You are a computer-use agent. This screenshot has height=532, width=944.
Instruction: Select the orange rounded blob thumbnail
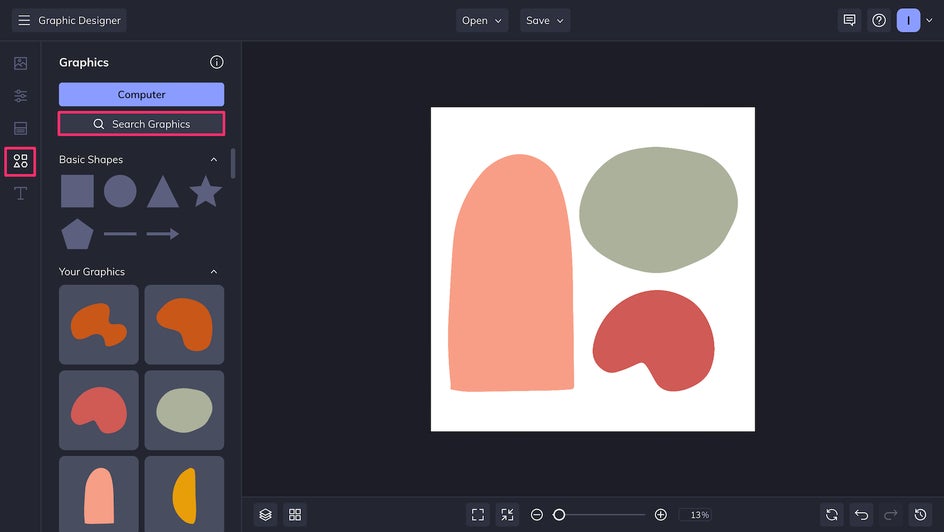tap(184, 324)
